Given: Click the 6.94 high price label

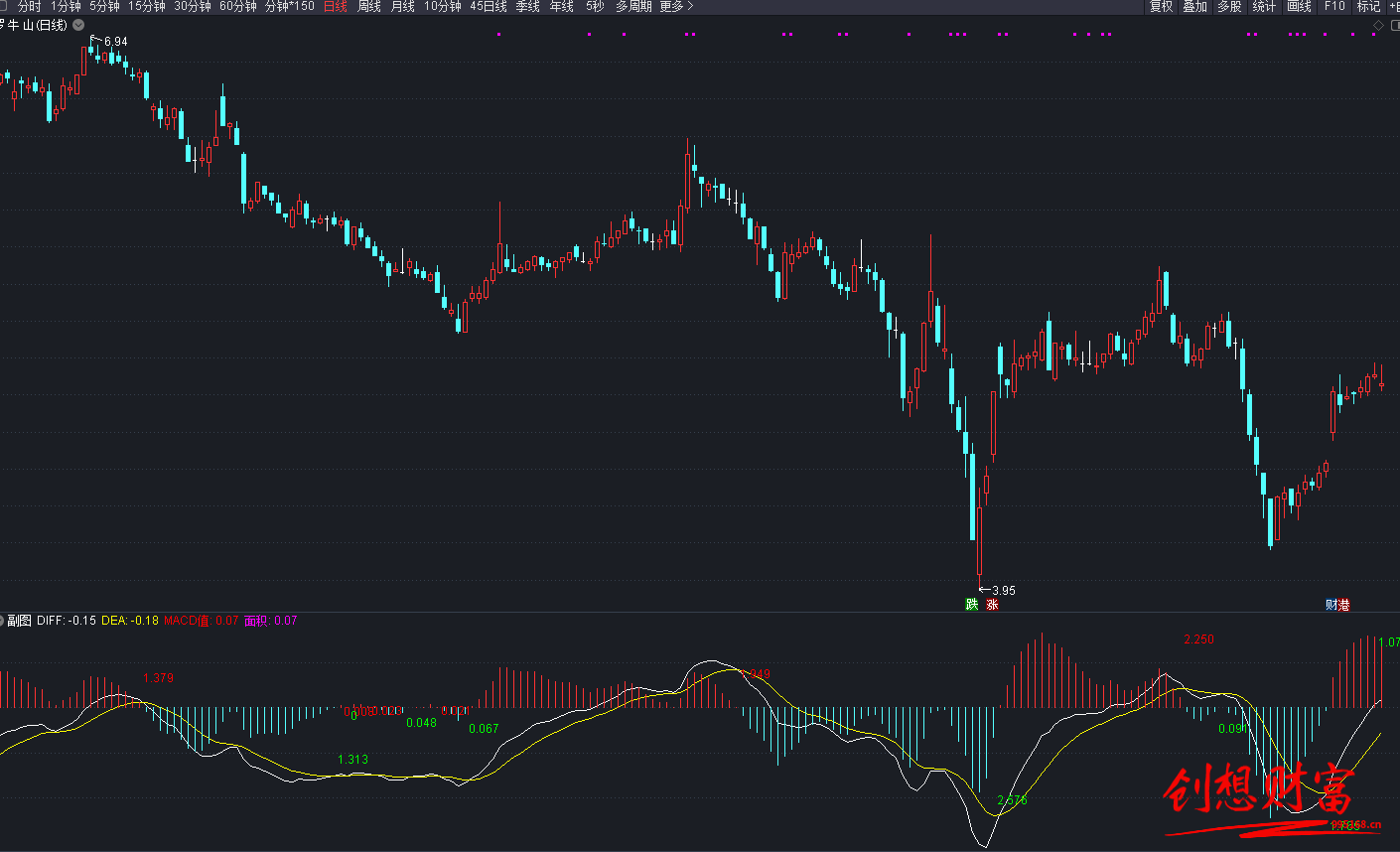Looking at the screenshot, I should (115, 42).
